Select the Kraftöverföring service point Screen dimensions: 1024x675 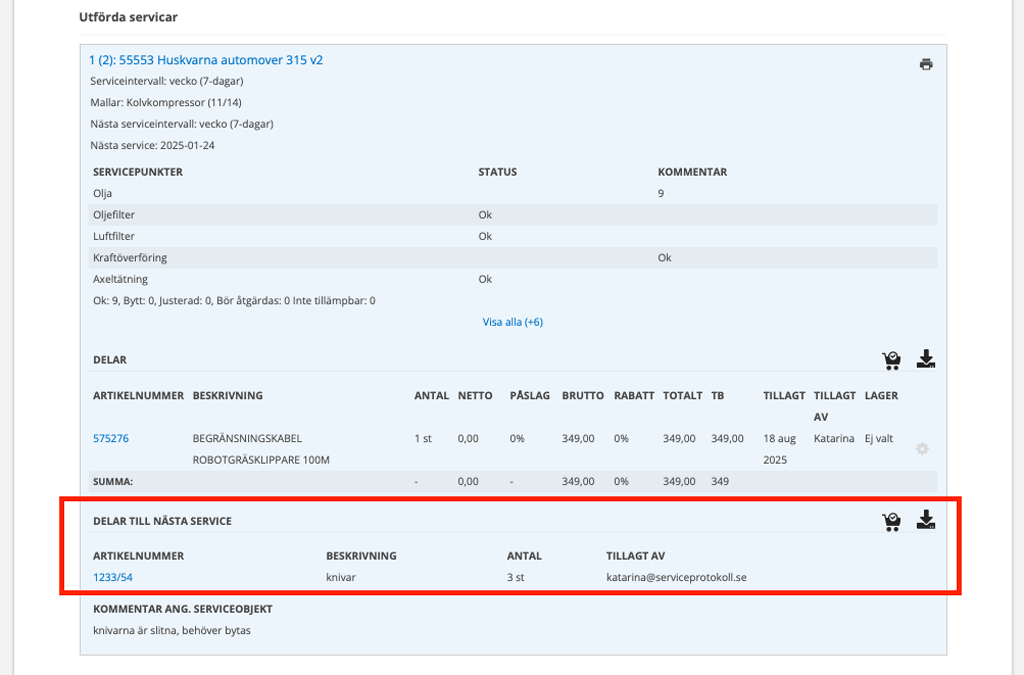pyautogui.click(x=513, y=258)
